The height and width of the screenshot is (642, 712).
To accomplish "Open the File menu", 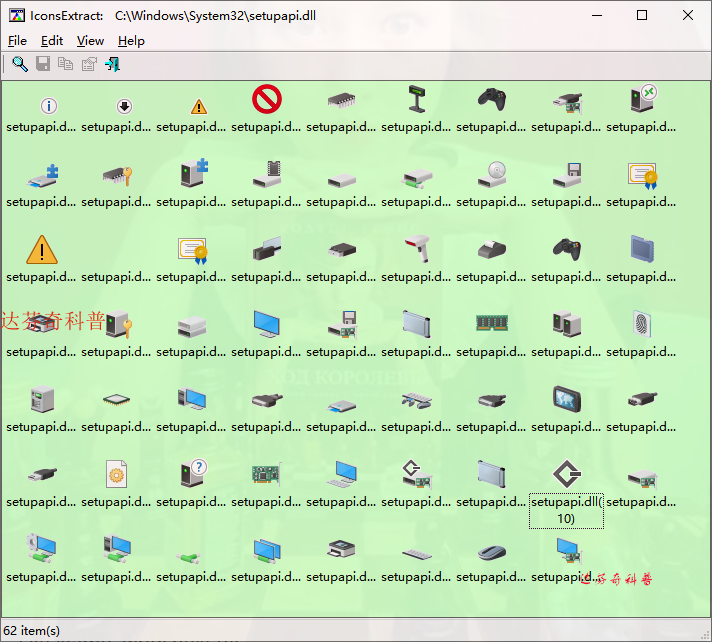I will pyautogui.click(x=17, y=41).
